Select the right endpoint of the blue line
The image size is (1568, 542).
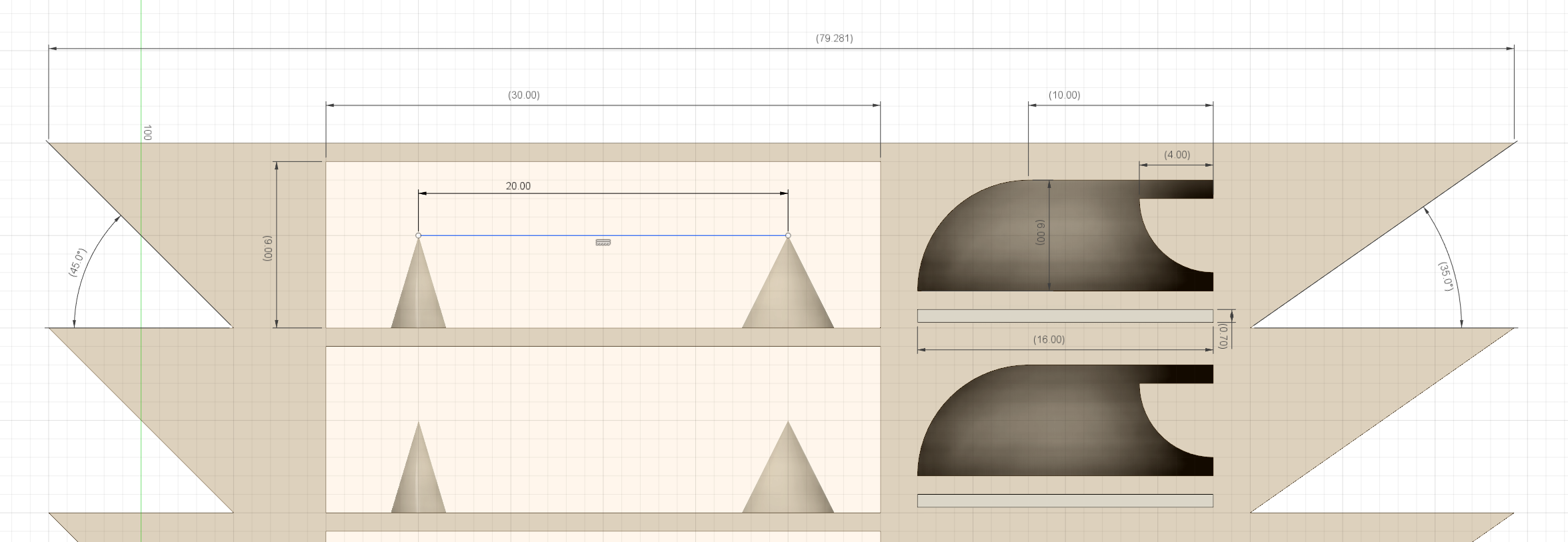pos(788,235)
